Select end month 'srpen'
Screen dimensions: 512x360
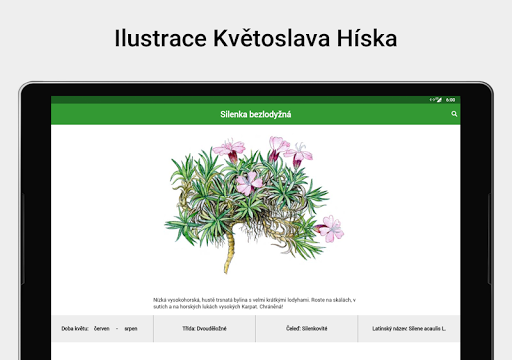(131, 329)
